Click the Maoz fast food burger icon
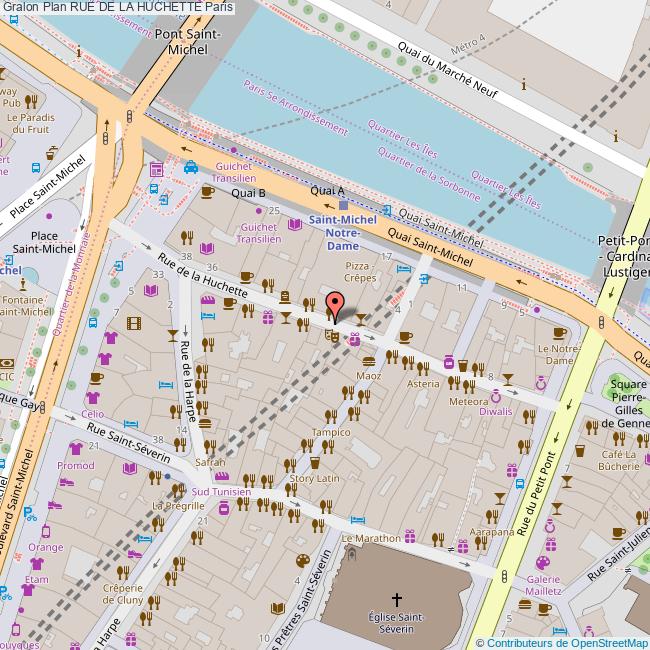The image size is (650, 650). [x=368, y=361]
